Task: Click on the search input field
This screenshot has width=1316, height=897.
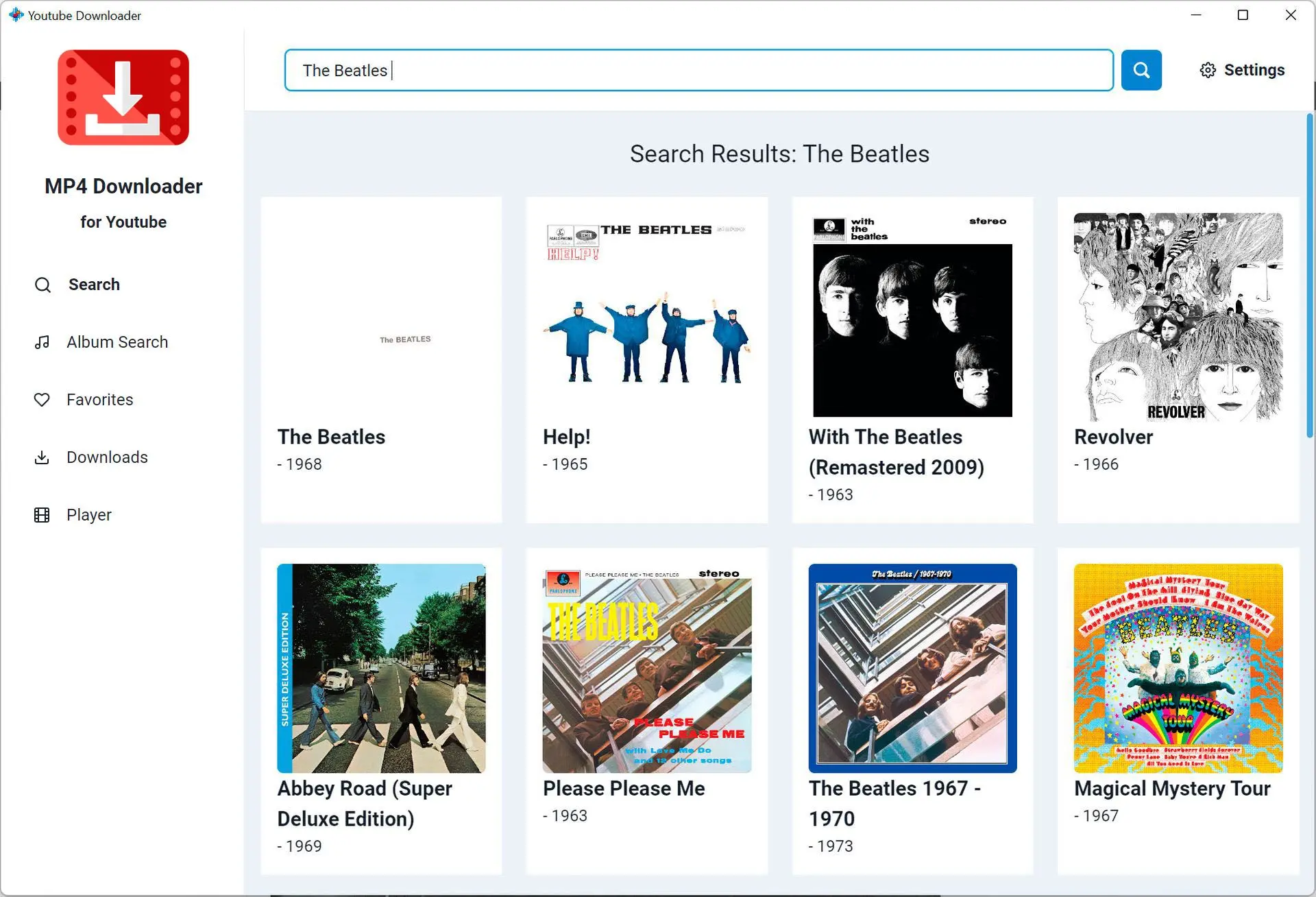Action: (698, 70)
